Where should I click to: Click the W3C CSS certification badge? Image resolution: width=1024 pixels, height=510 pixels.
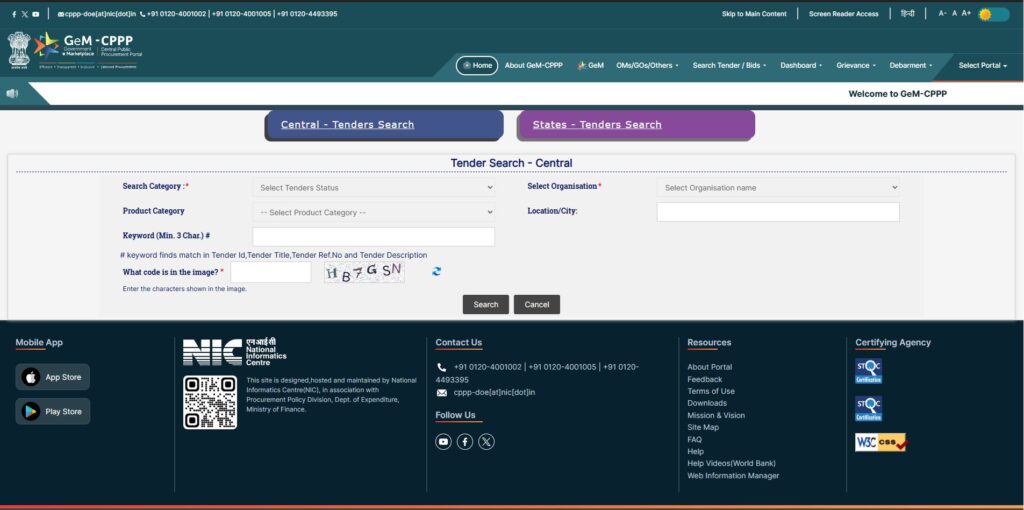[880, 442]
